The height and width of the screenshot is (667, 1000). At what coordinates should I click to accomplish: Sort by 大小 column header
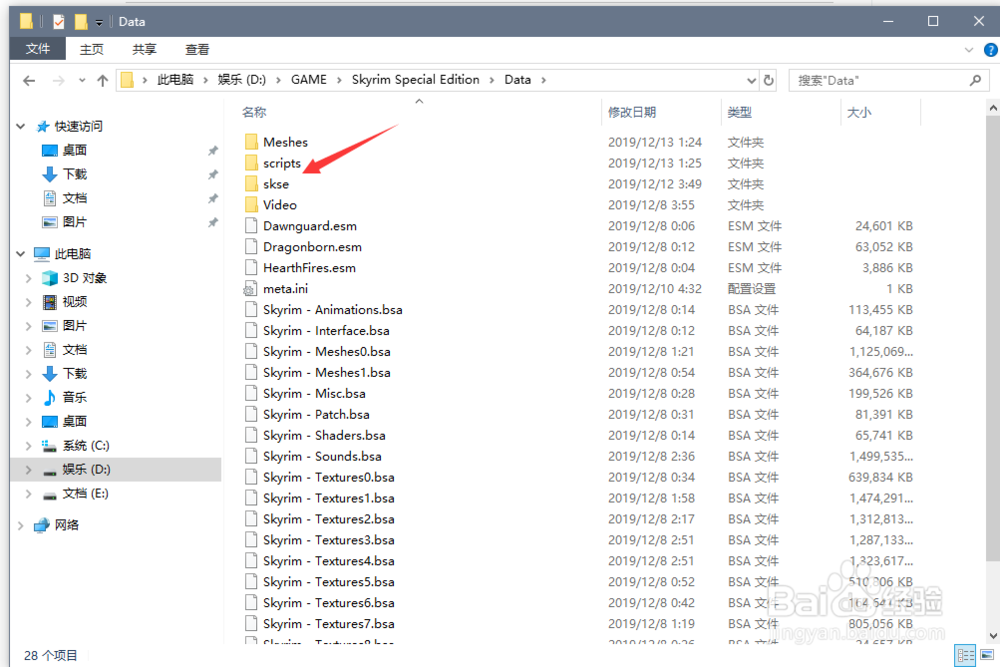click(859, 112)
